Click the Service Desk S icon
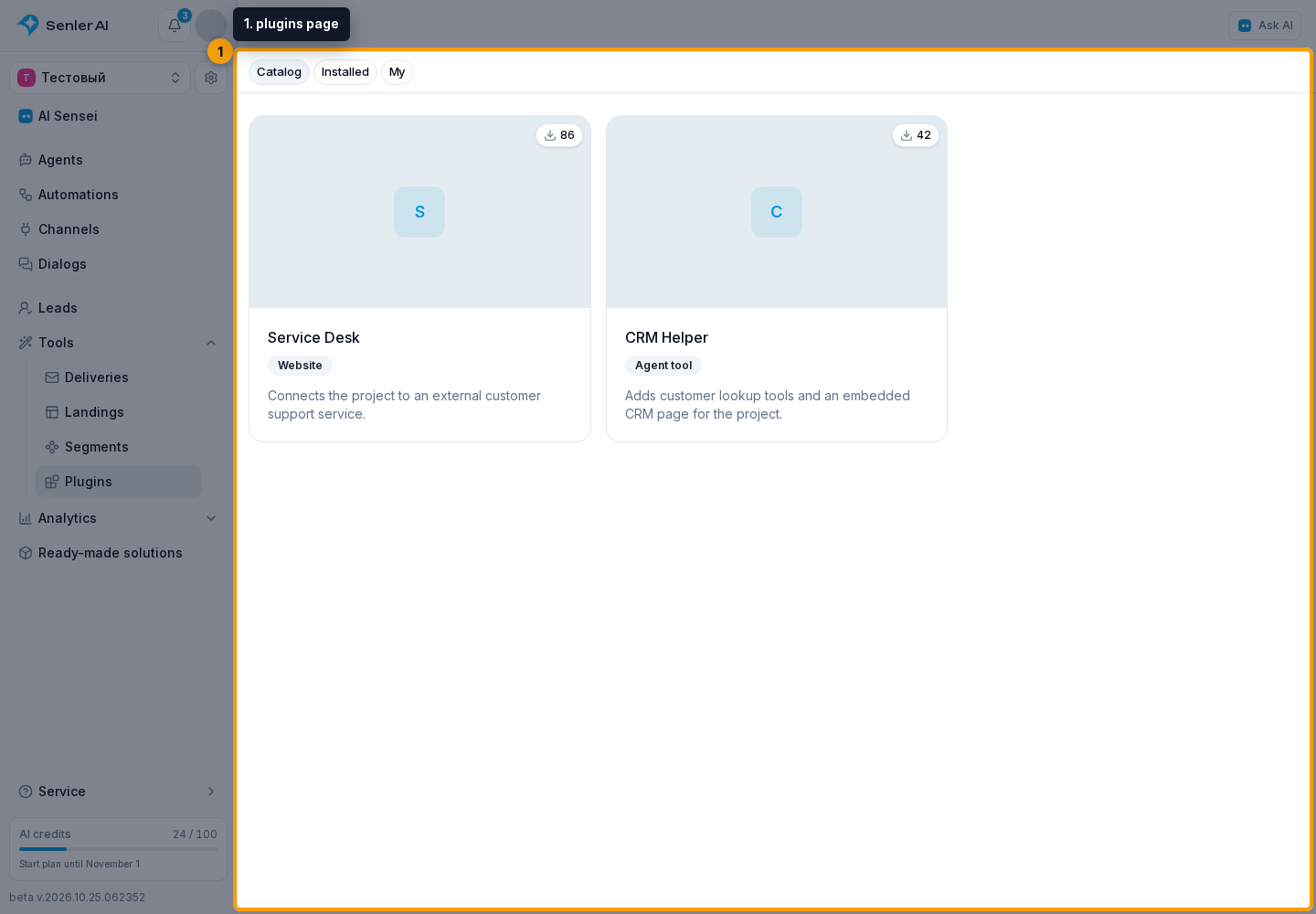Viewport: 1316px width, 914px height. [x=419, y=212]
